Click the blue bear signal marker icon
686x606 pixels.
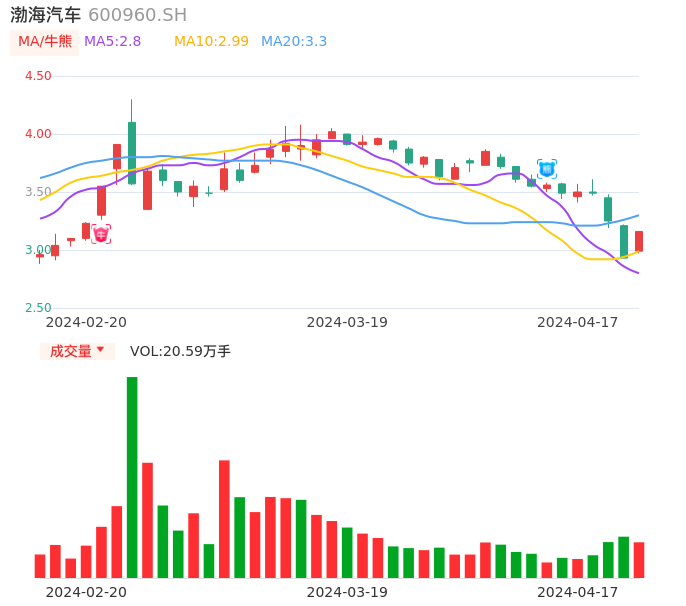tap(547, 169)
